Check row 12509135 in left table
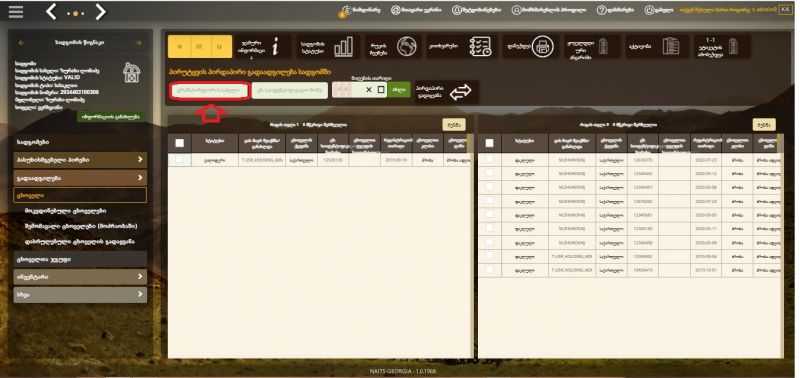The image size is (800, 378). [x=180, y=160]
